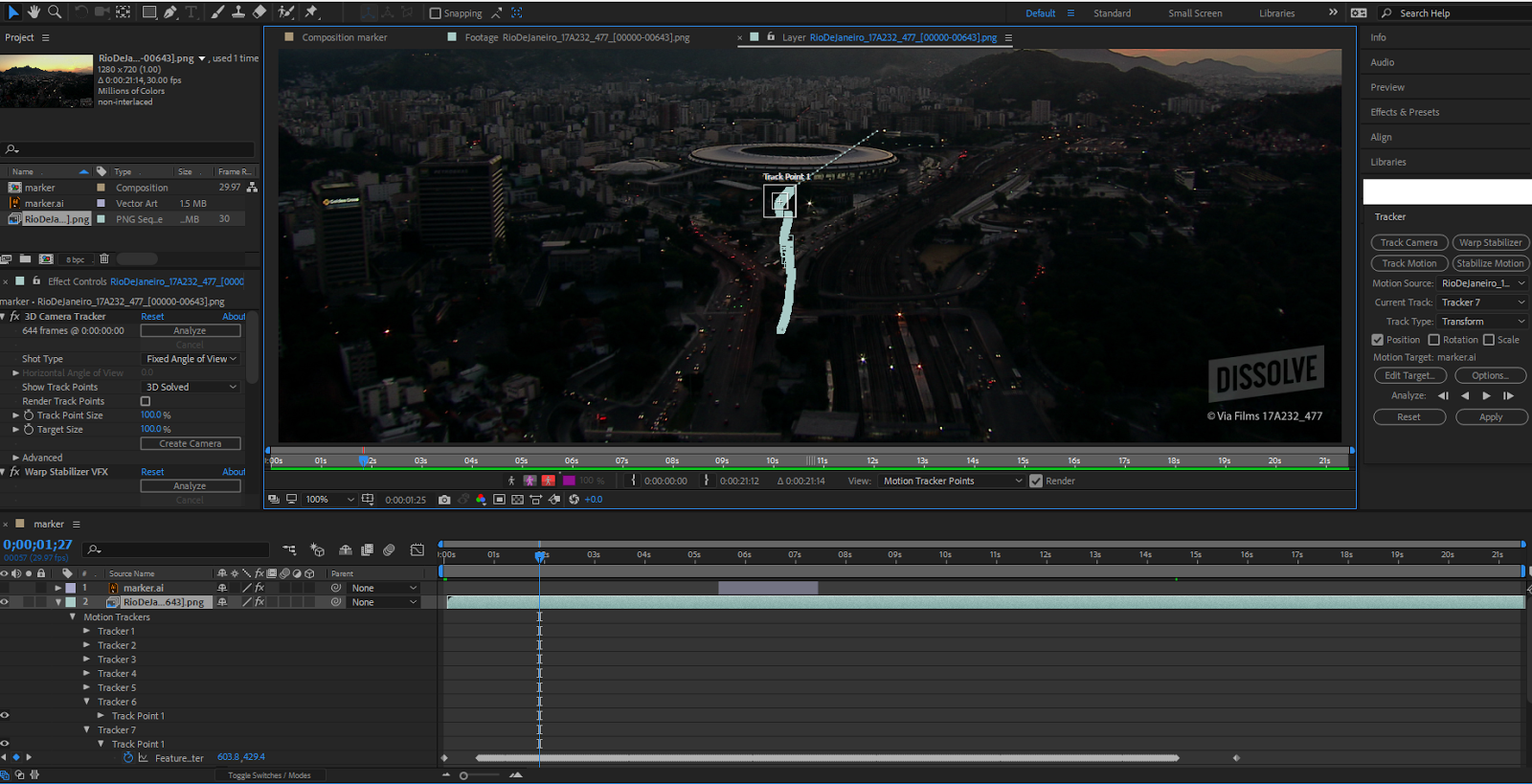Click the Track Motion button
Viewport: 1532px width, 784px height.
click(1408, 263)
